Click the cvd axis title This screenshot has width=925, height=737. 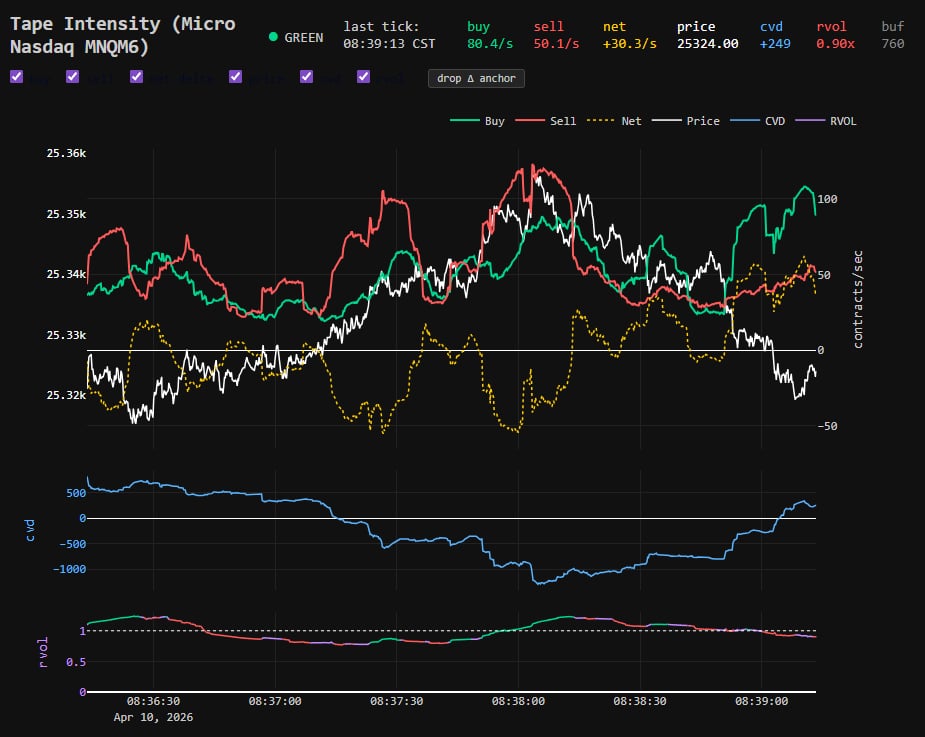pyautogui.click(x=30, y=530)
